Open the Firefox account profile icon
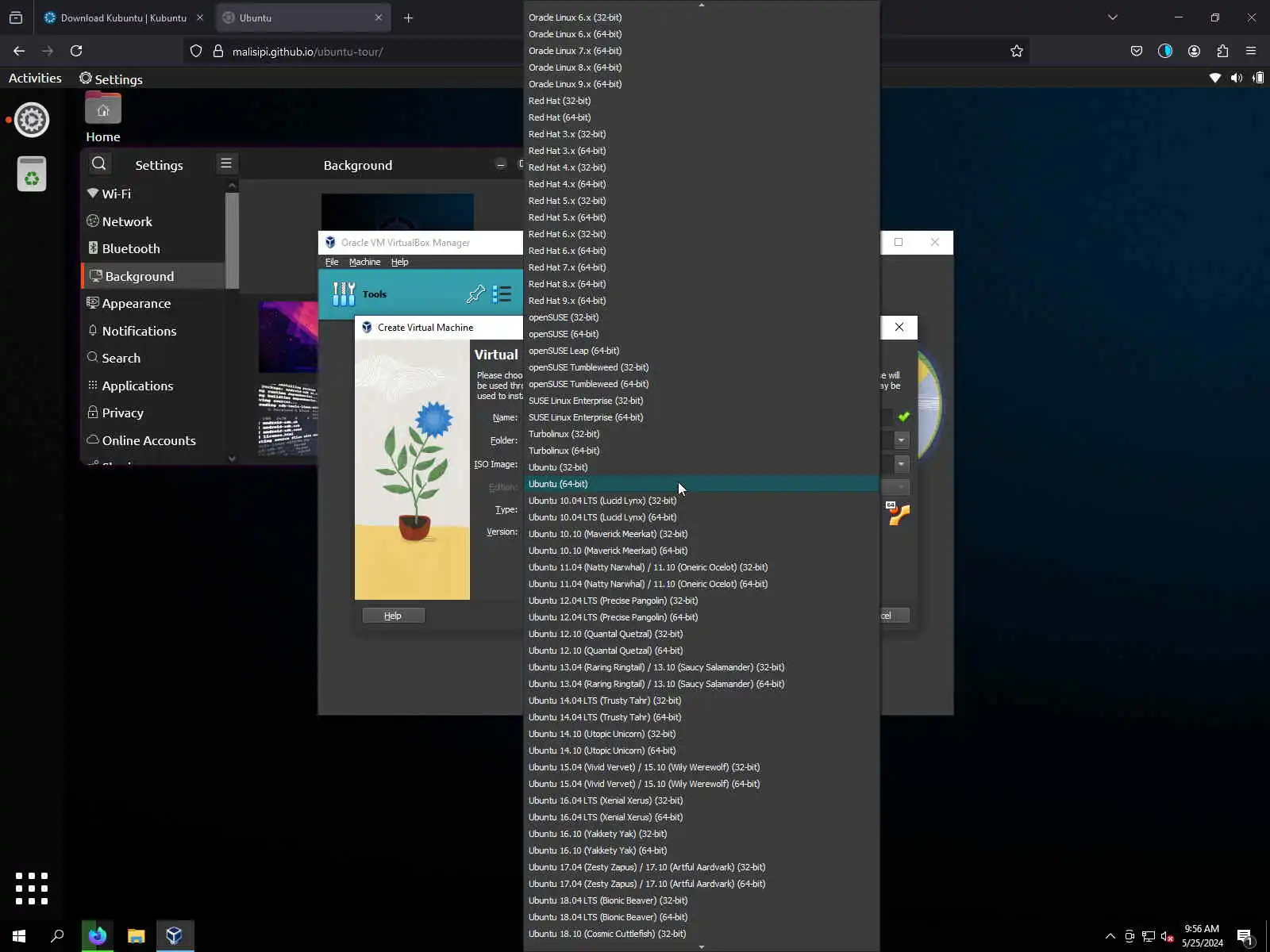1270x952 pixels. pyautogui.click(x=1194, y=51)
